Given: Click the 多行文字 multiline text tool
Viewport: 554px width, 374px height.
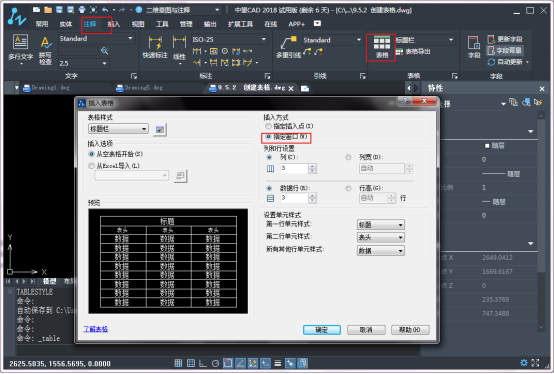Looking at the screenshot, I should [20, 49].
